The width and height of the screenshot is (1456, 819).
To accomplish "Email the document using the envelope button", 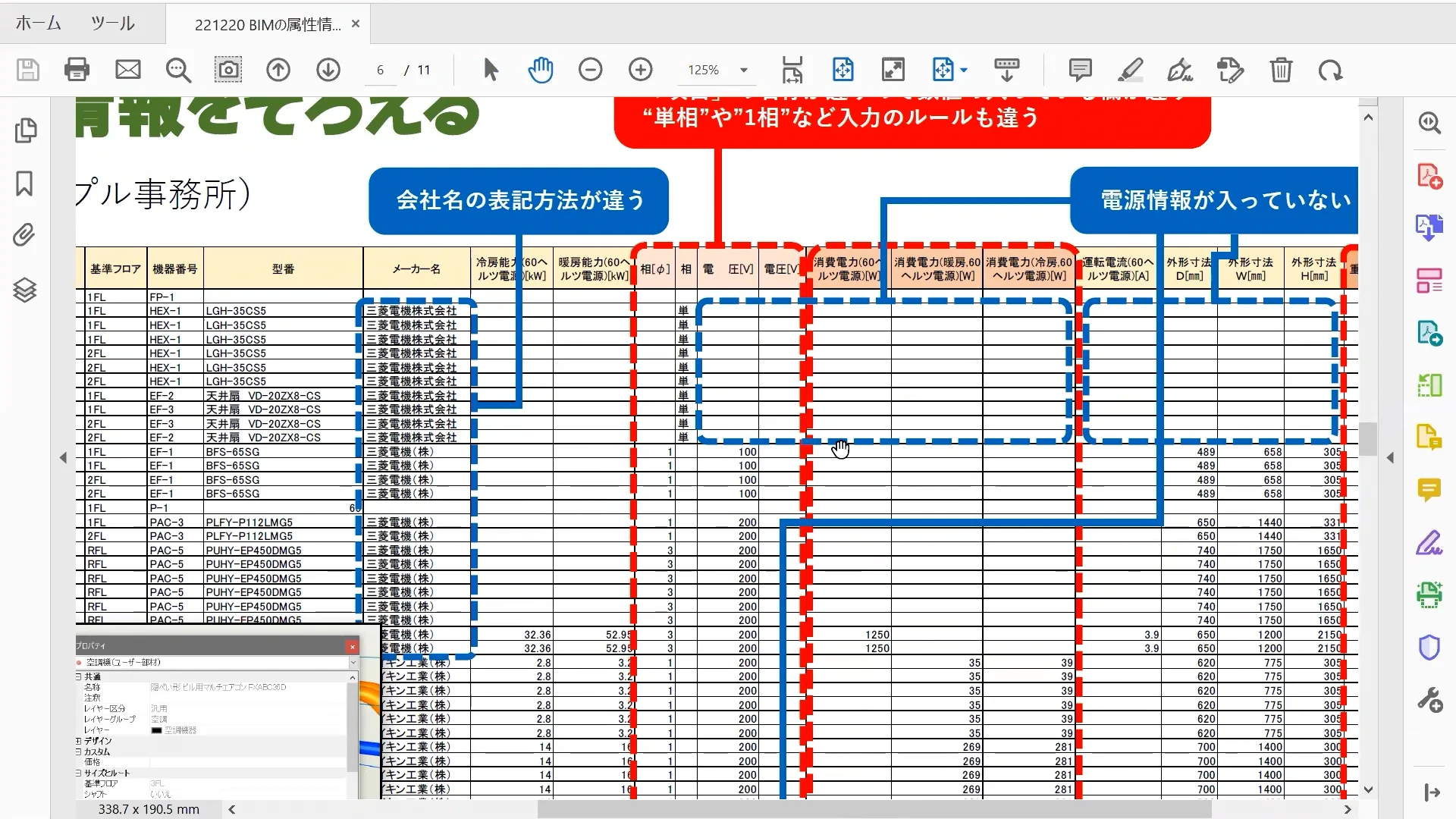I will (127, 70).
